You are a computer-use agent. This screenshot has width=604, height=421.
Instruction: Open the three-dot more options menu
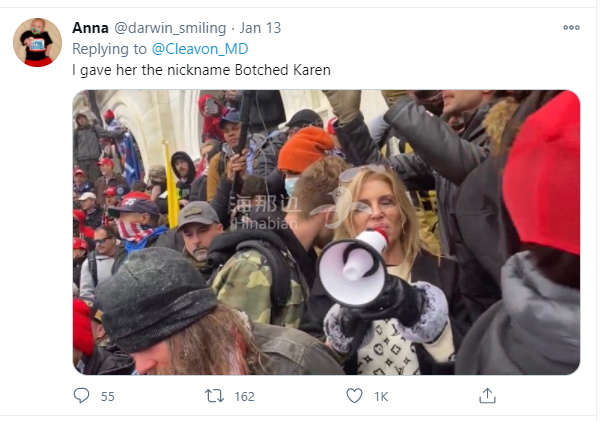tap(571, 28)
